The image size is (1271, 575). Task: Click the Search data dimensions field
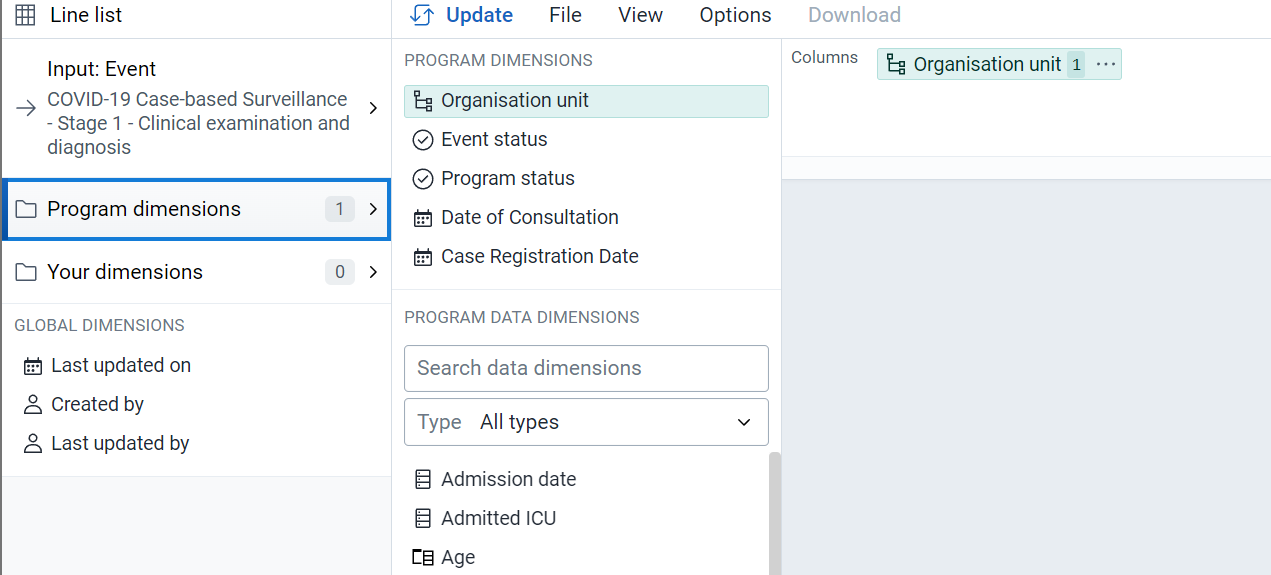(586, 368)
